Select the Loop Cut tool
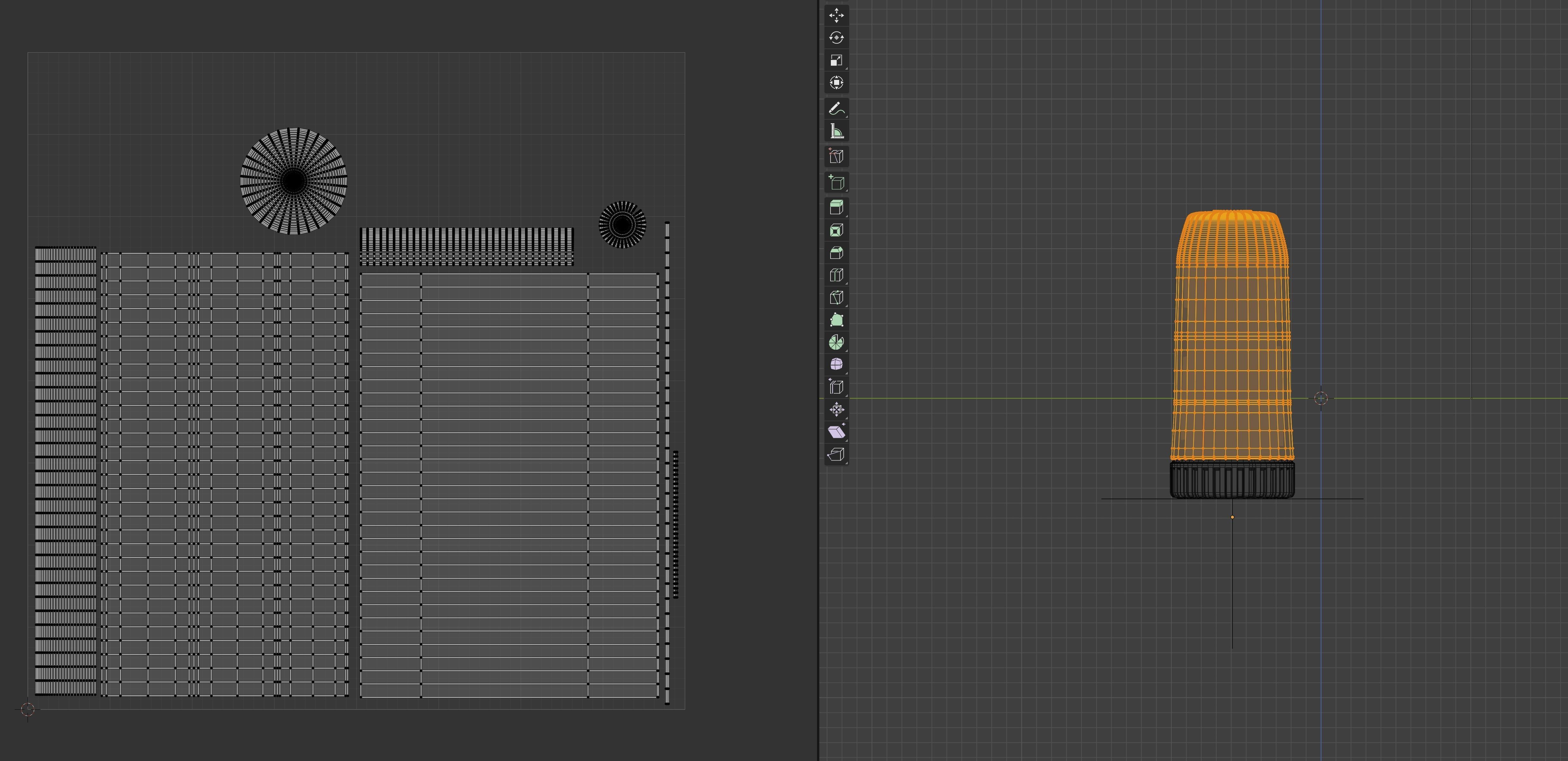 (836, 276)
